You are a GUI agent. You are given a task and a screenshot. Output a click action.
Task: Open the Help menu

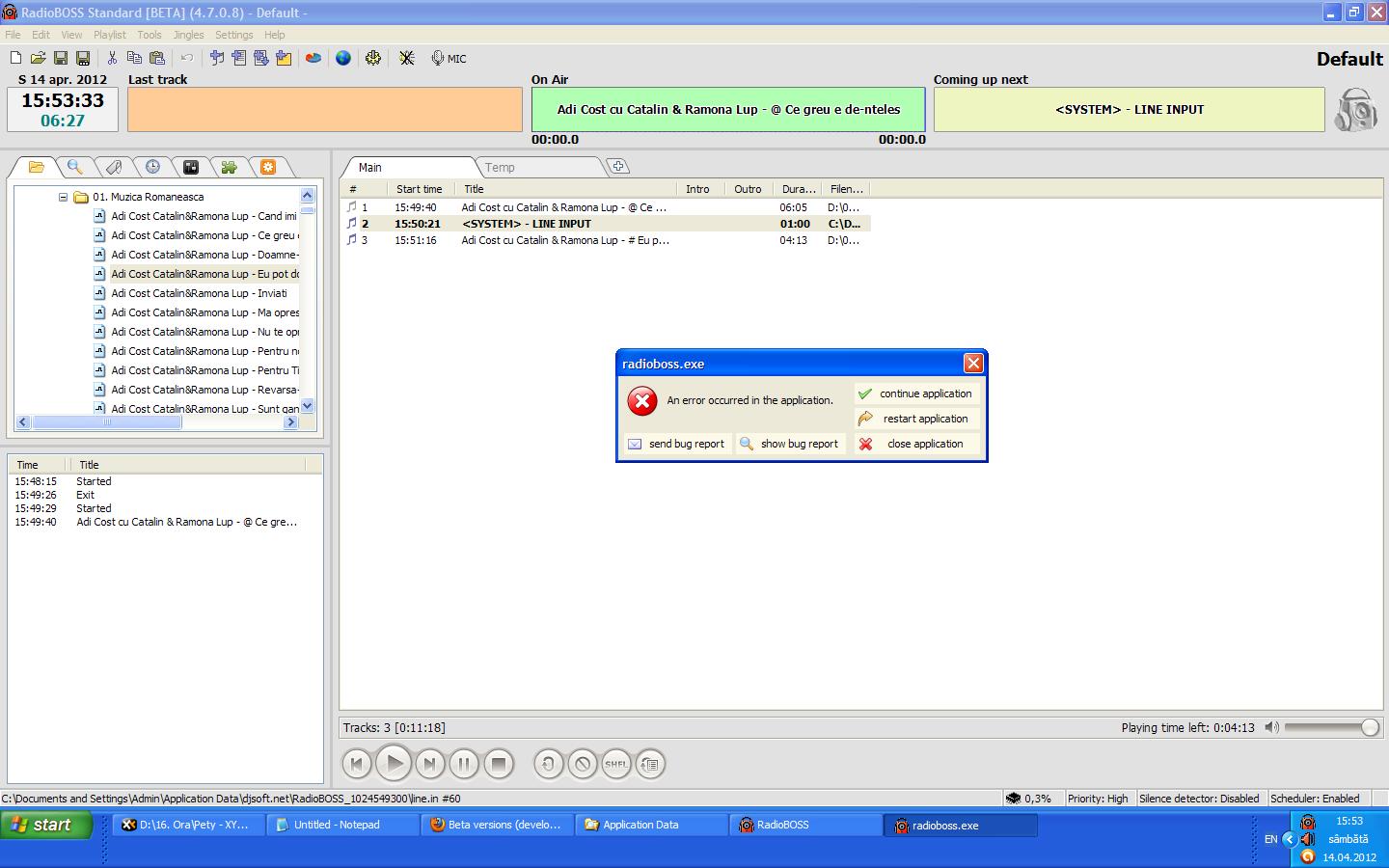[x=275, y=35]
